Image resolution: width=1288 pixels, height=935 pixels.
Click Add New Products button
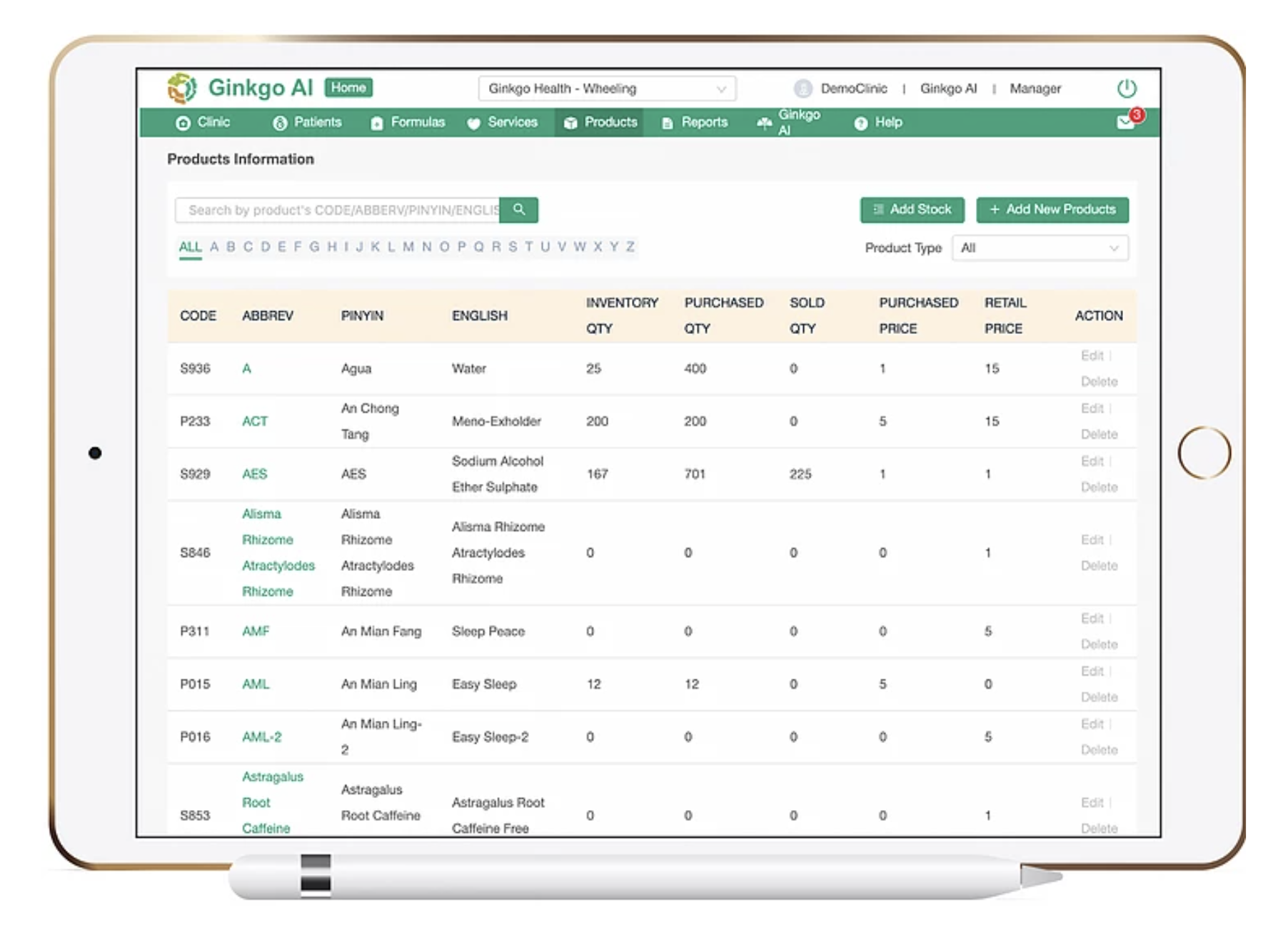click(1052, 209)
